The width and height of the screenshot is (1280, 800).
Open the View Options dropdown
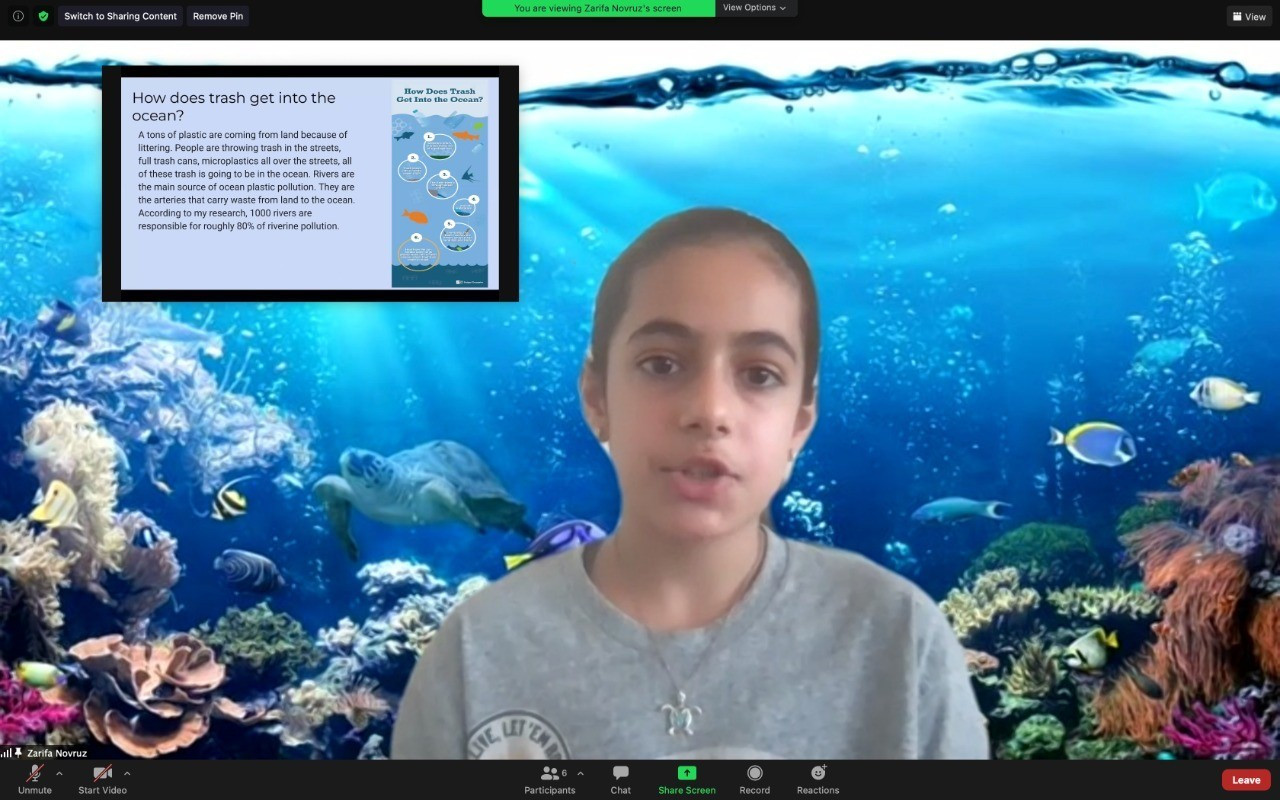point(754,8)
